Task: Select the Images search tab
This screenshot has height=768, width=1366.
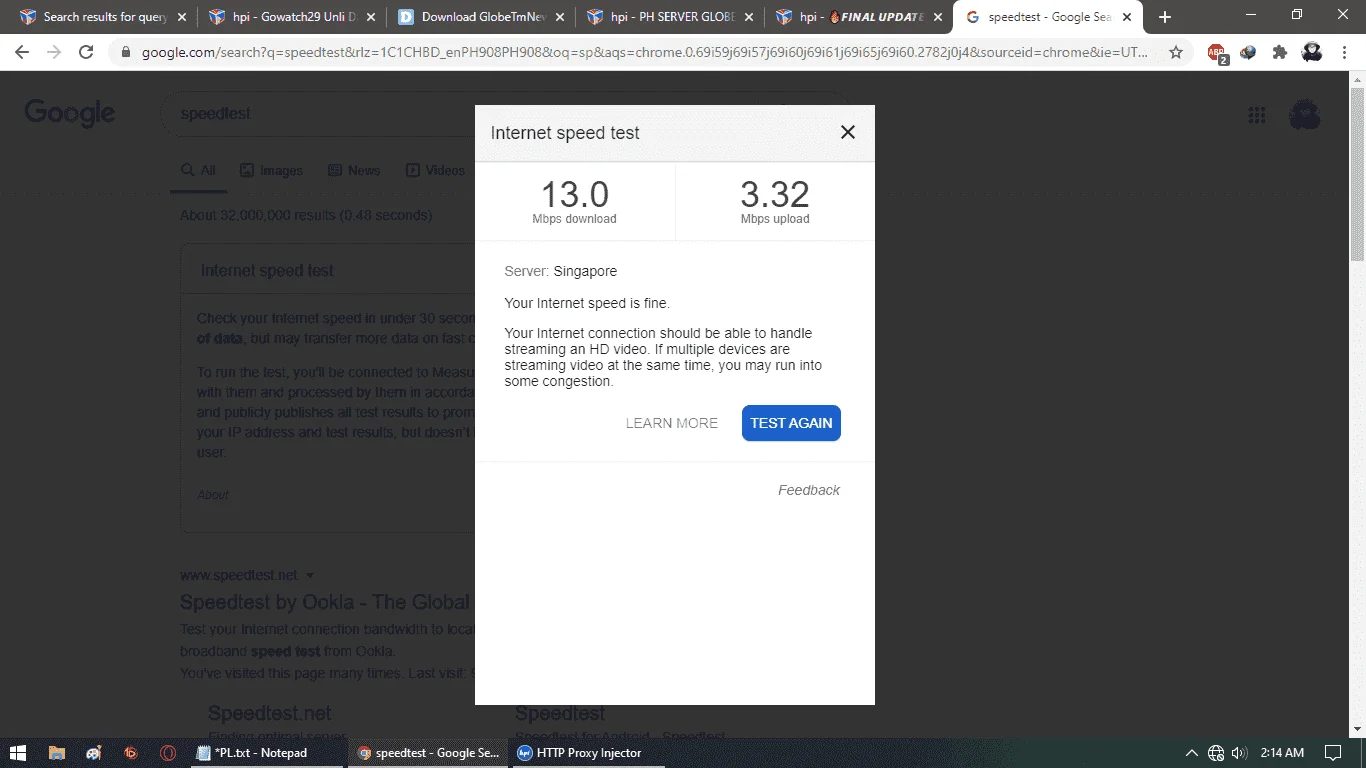Action: 271,170
